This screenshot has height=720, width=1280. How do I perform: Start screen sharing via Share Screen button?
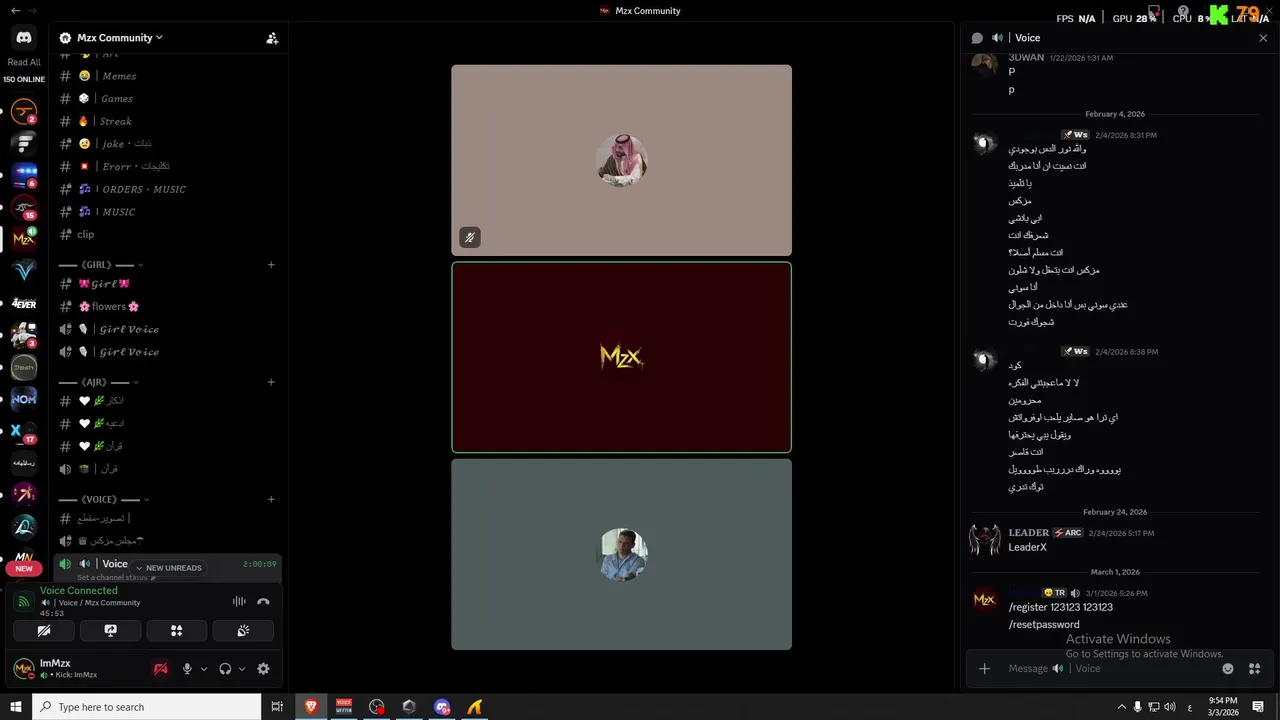pos(111,631)
